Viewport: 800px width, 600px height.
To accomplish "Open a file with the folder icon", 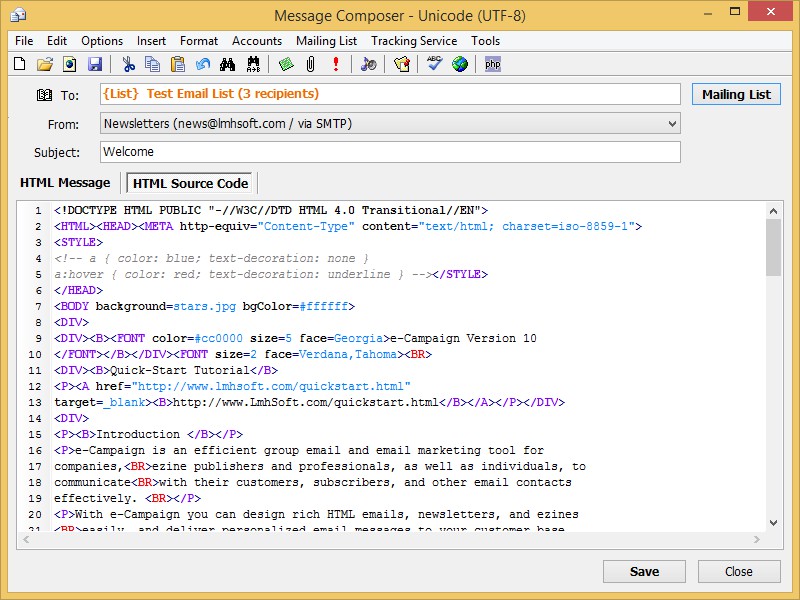I will point(45,64).
